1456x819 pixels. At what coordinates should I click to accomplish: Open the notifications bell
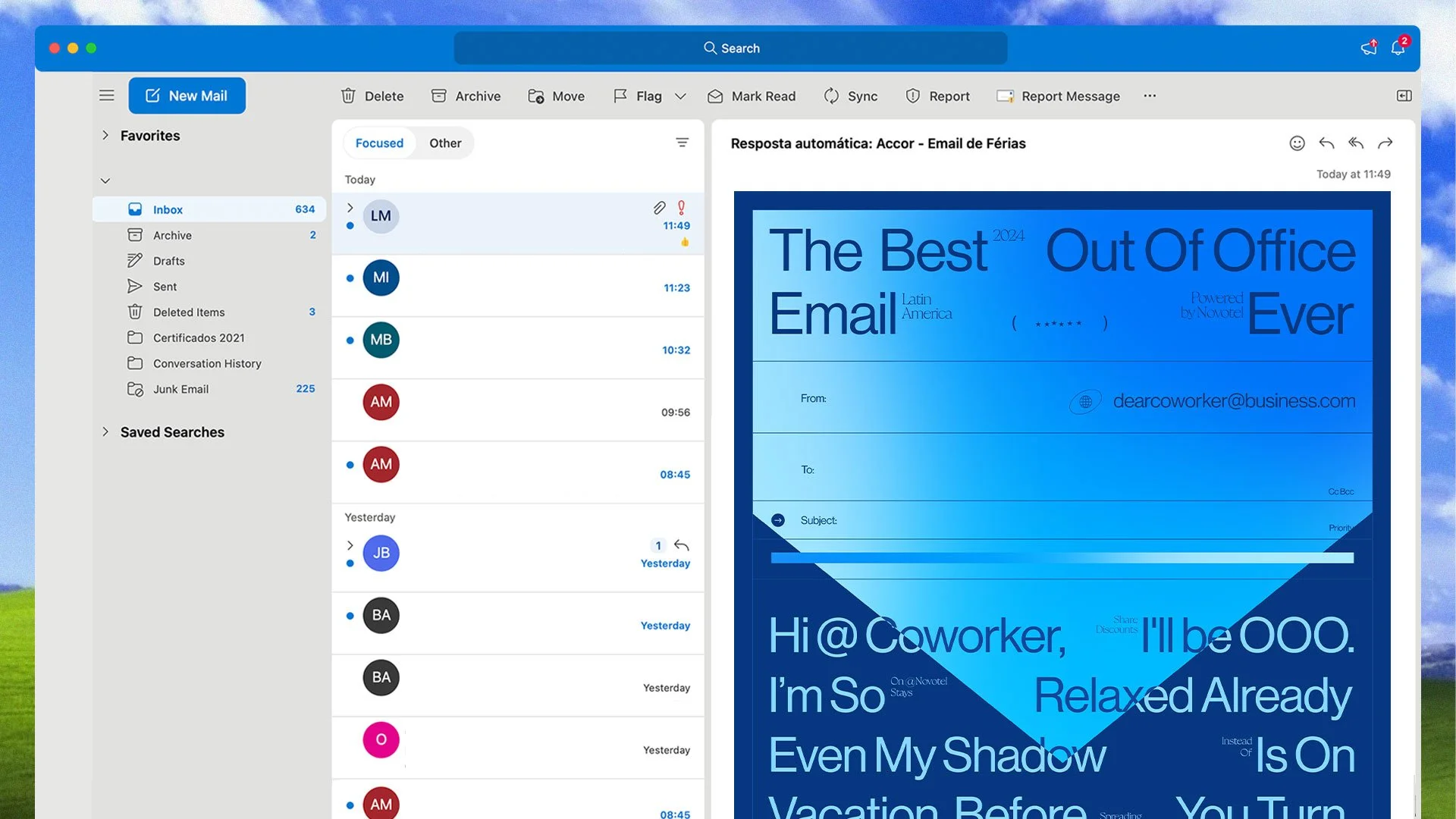pyautogui.click(x=1398, y=48)
